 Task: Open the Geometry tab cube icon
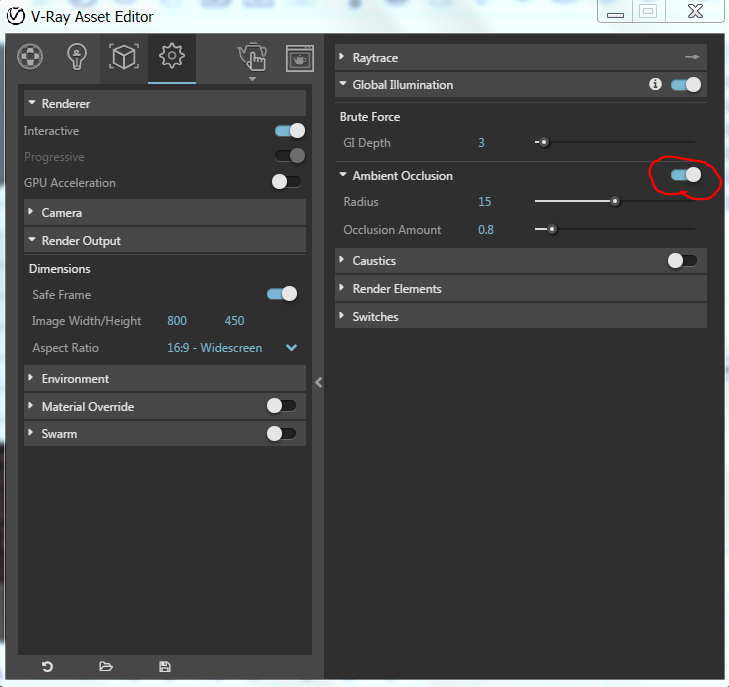pyautogui.click(x=124, y=57)
